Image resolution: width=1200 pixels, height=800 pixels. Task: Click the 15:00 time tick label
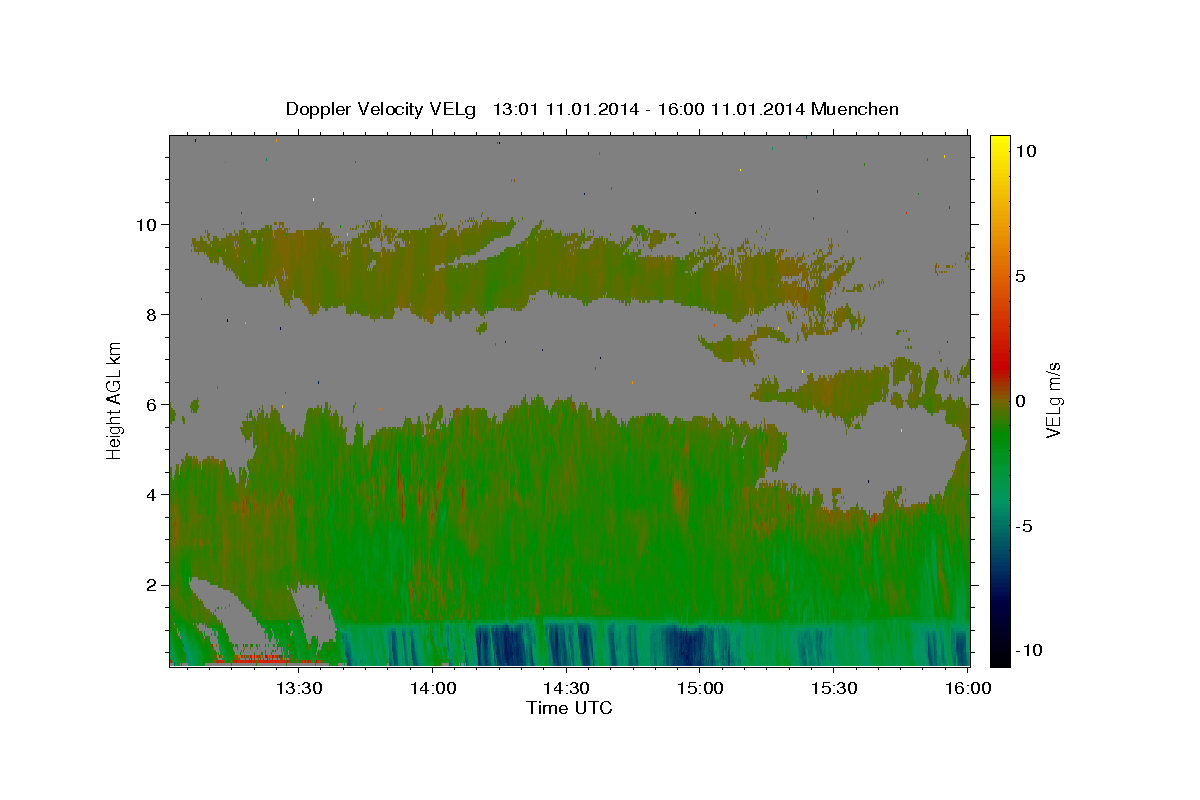tap(700, 688)
